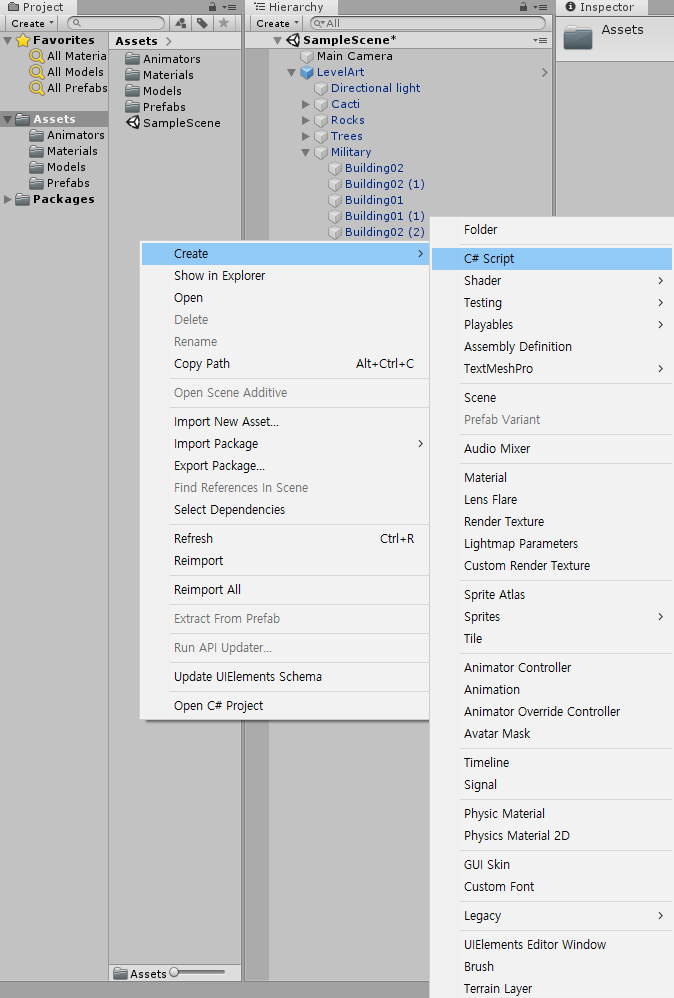The height and width of the screenshot is (998, 674).
Task: Open SampleScene options menu icon
Action: pos(540,40)
